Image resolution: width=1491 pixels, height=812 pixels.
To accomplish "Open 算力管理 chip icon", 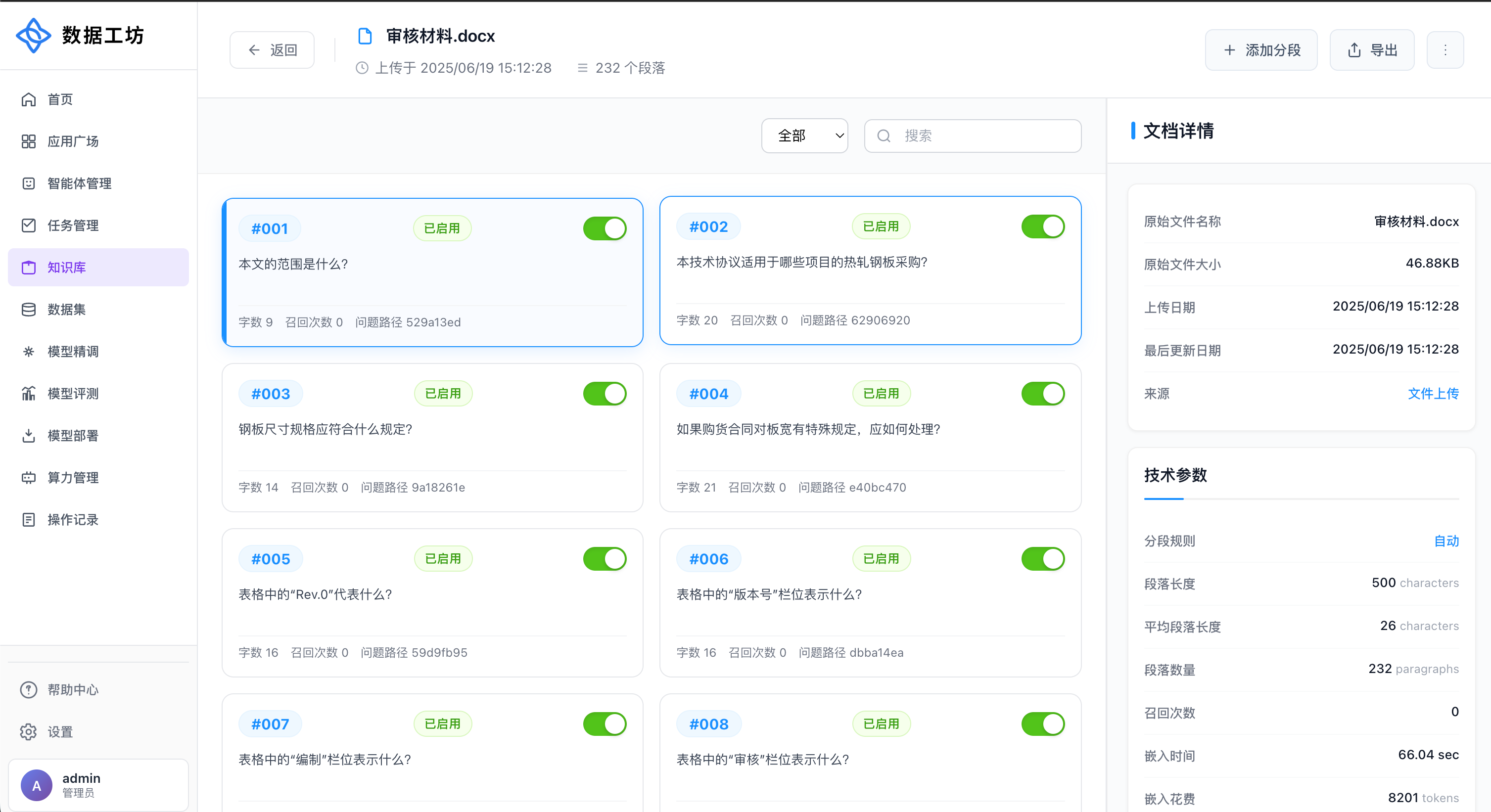I will [28, 478].
